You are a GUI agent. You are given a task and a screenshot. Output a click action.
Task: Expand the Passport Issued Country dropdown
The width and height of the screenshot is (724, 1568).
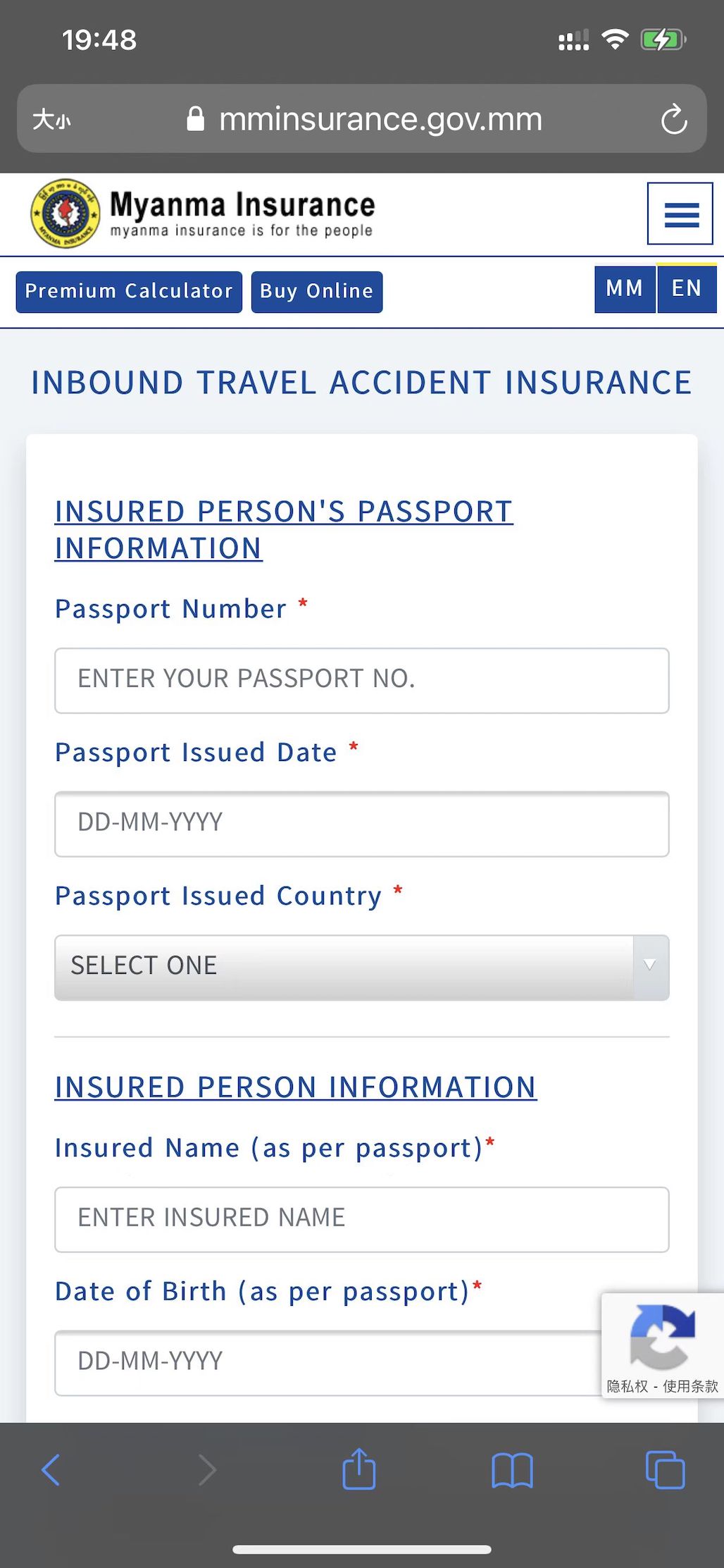[x=361, y=967]
